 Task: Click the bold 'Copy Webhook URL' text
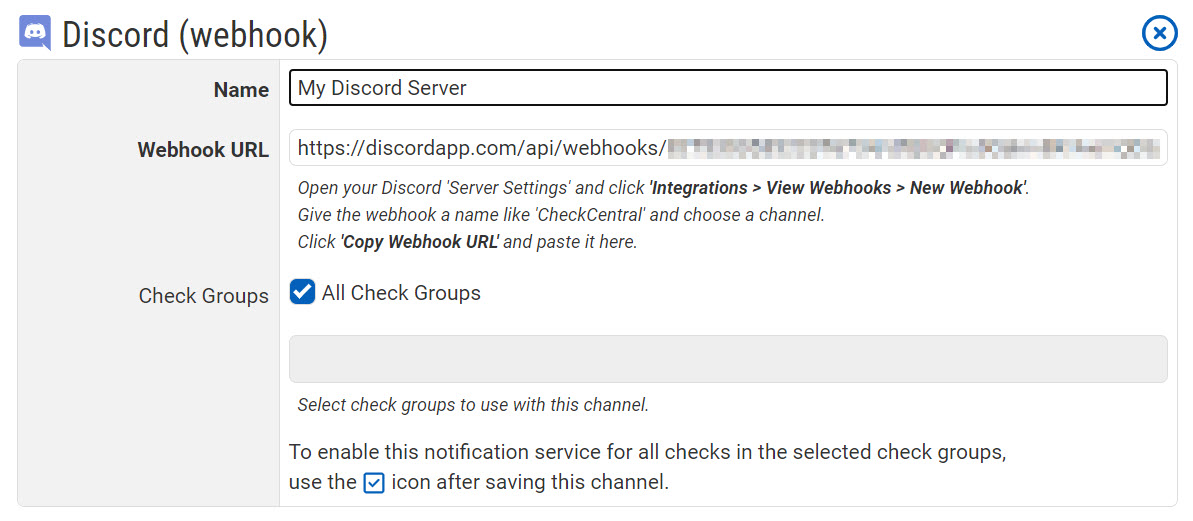(420, 242)
